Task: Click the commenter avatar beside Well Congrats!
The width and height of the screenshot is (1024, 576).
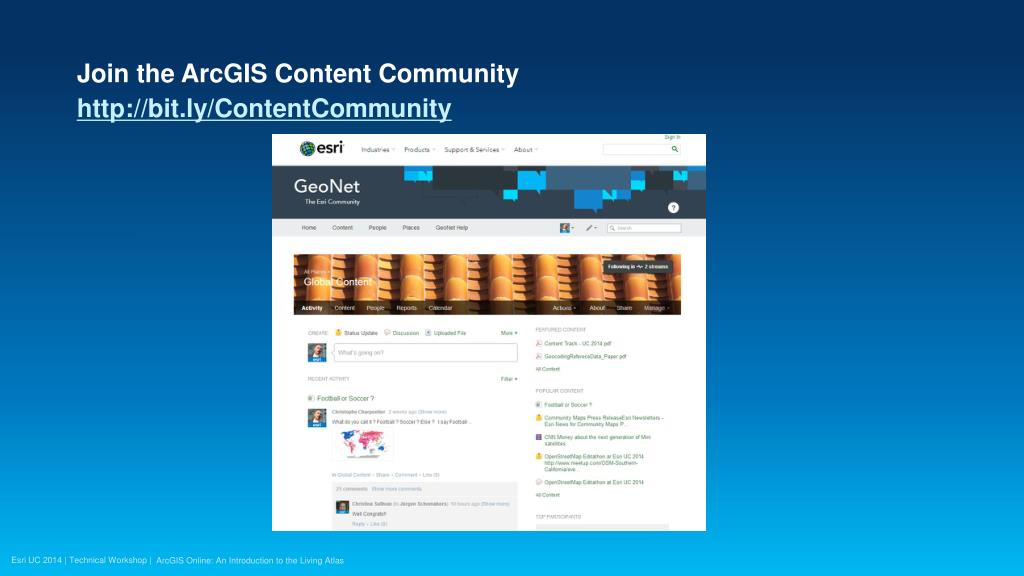Action: (x=342, y=507)
